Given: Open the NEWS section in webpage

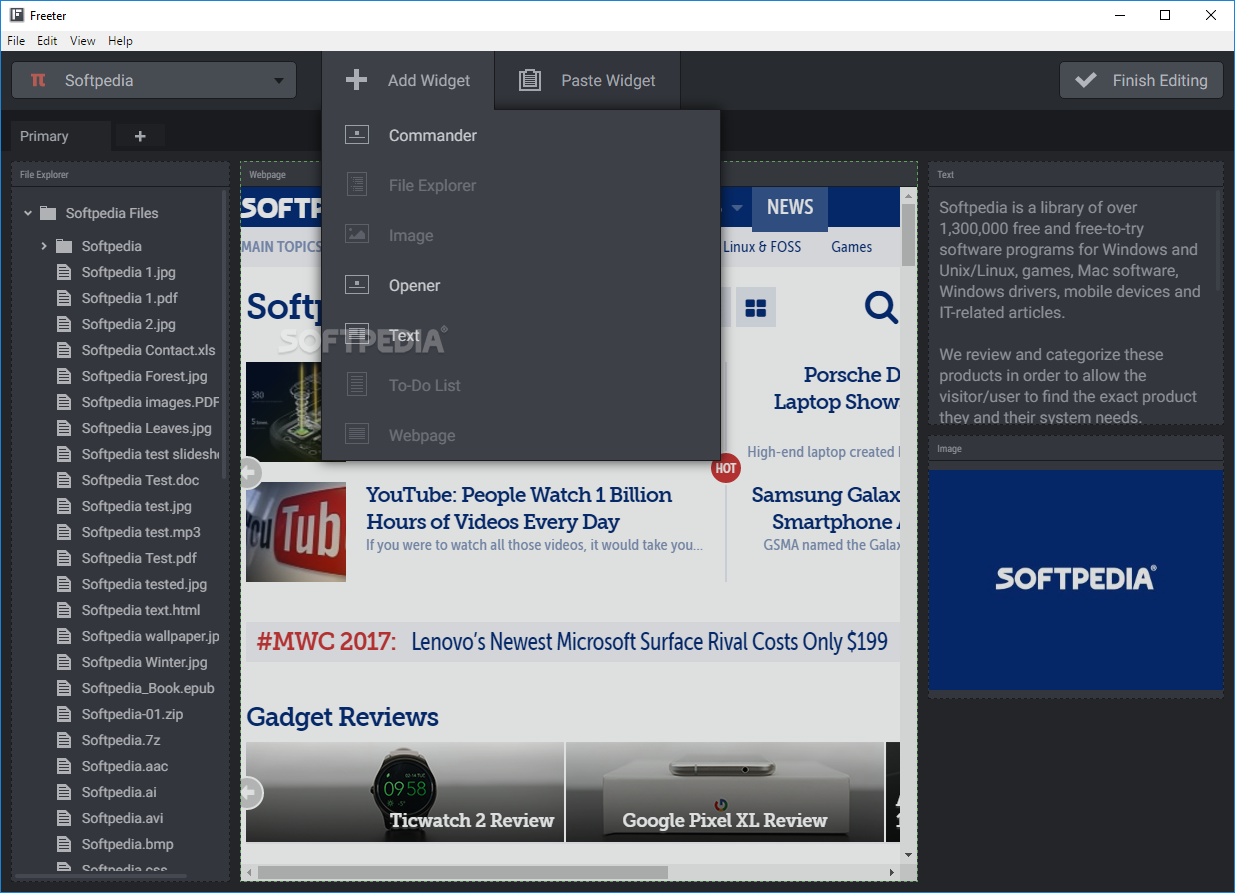Looking at the screenshot, I should coord(790,207).
